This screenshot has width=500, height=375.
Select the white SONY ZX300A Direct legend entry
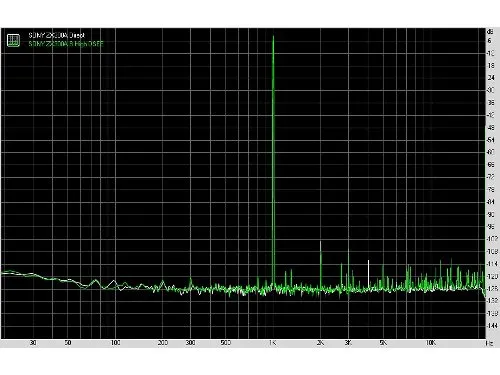tap(57, 35)
